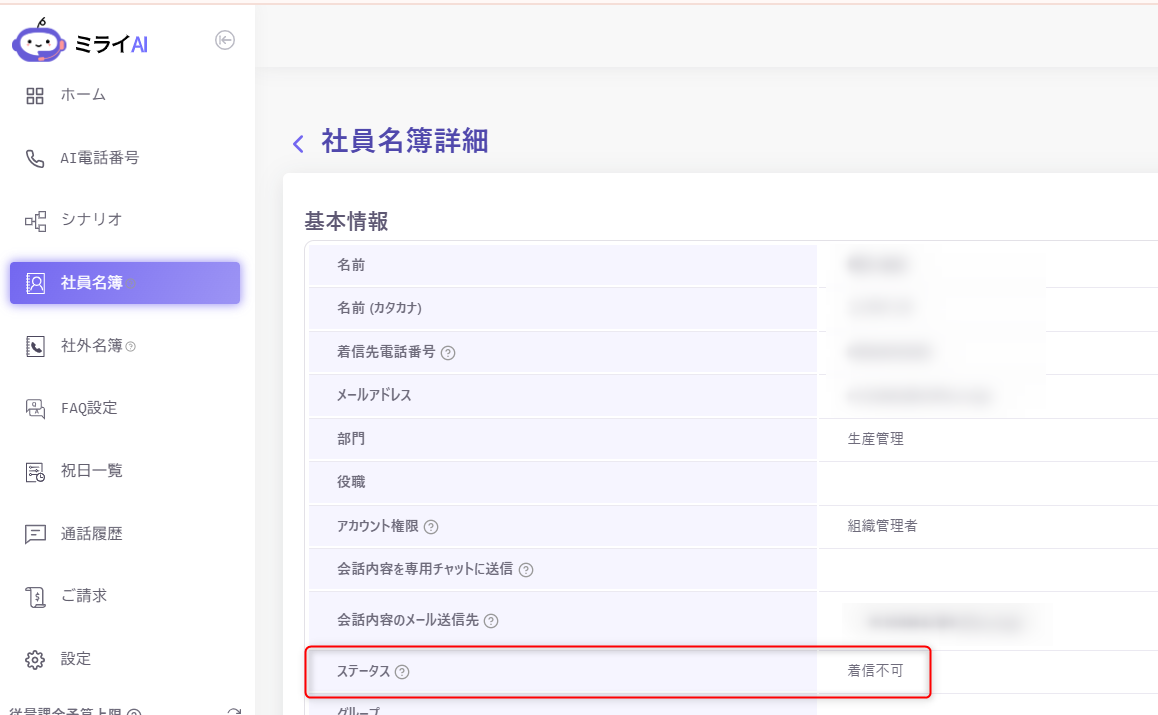Click the back chevron beside 社員名簿詳細
Viewport: 1158px width, 715px height.
tap(298, 144)
